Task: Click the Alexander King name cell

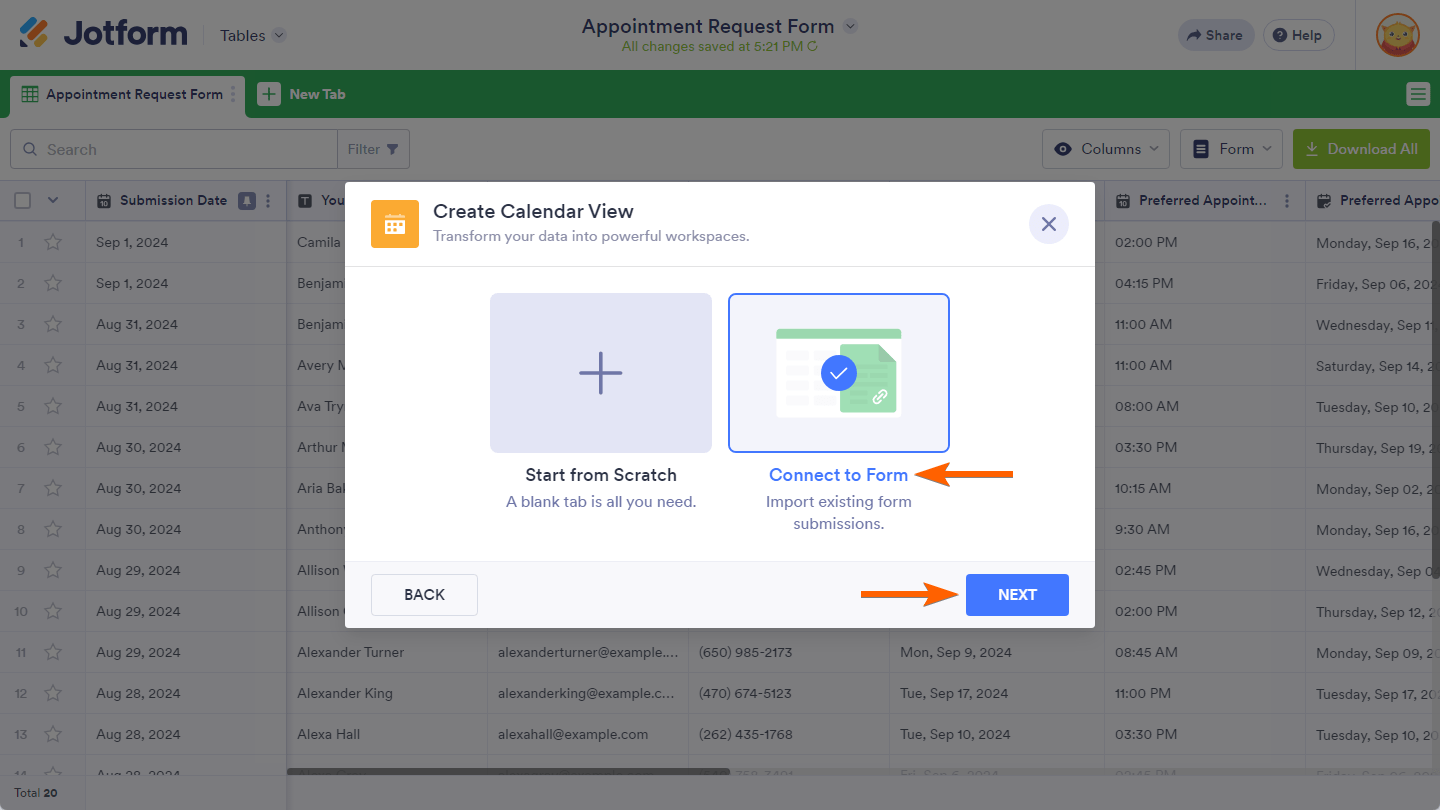Action: [x=387, y=693]
